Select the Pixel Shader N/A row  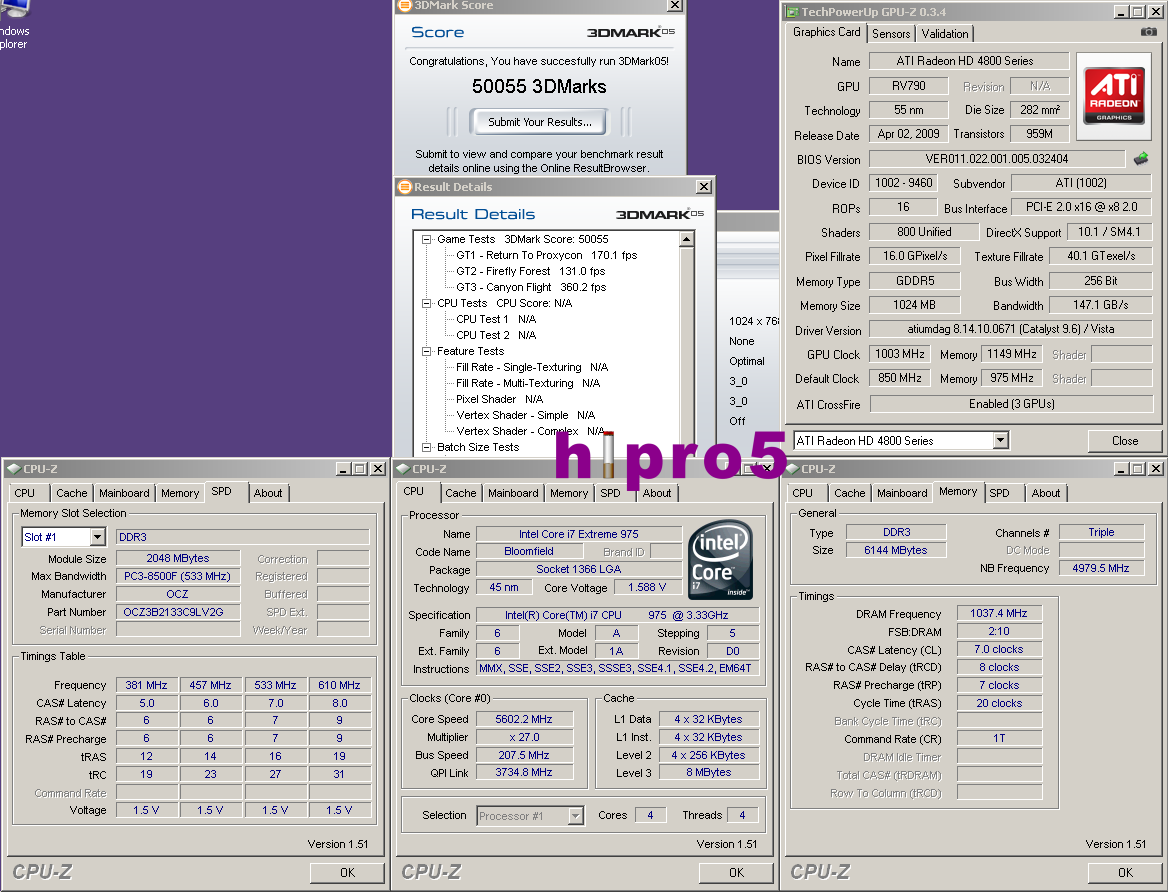[x=499, y=399]
